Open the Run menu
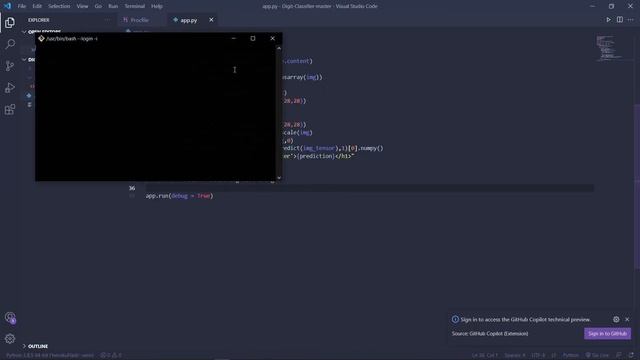 click(x=113, y=6)
